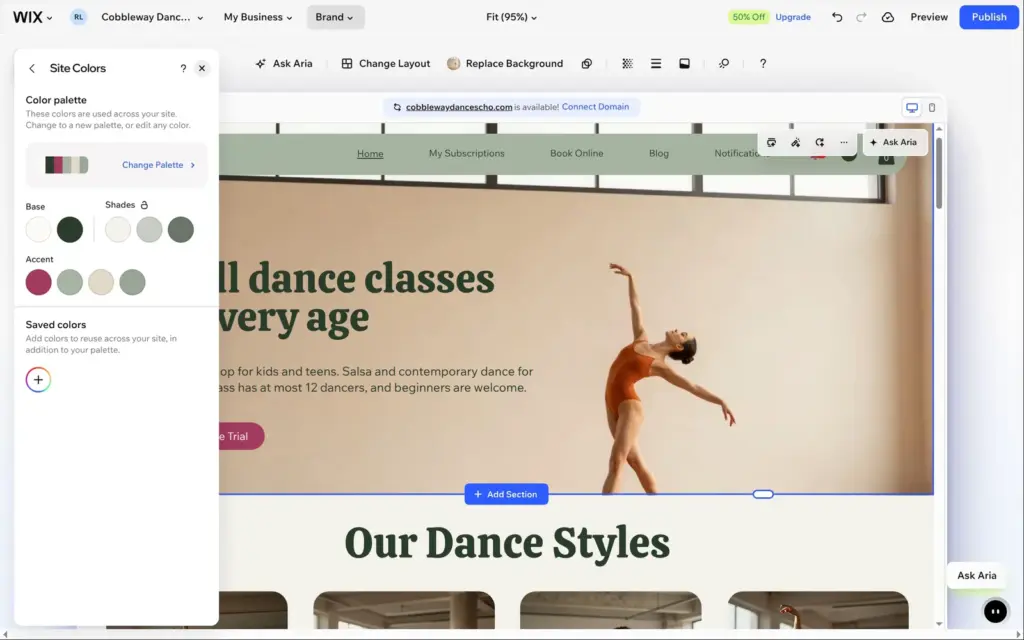Open toolbar help question mark

763,63
